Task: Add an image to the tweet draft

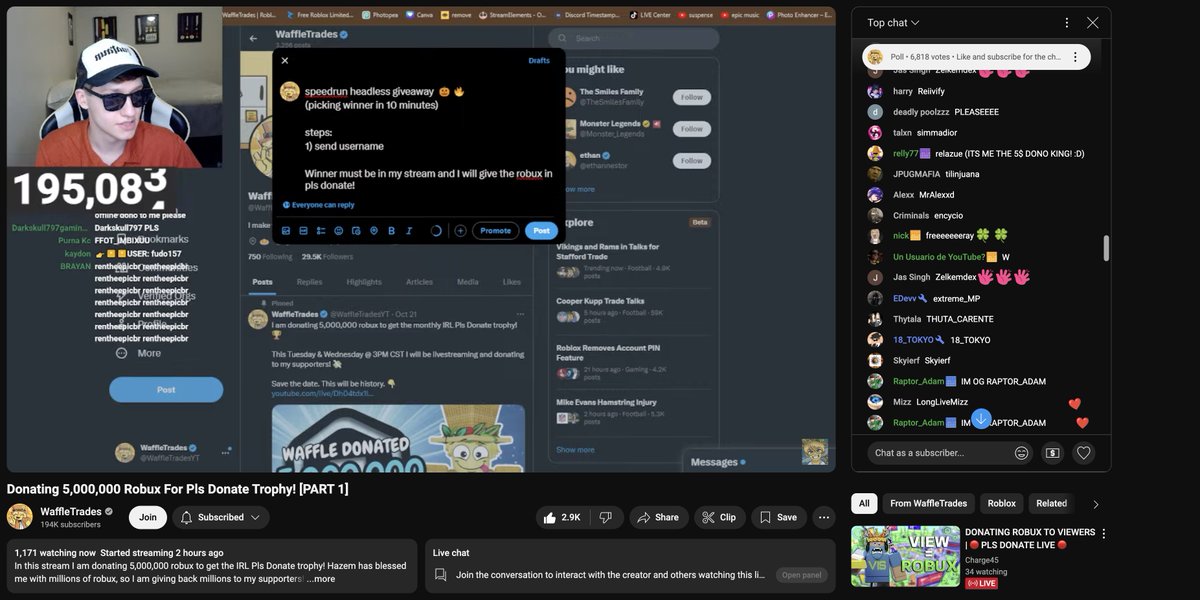Action: point(287,231)
